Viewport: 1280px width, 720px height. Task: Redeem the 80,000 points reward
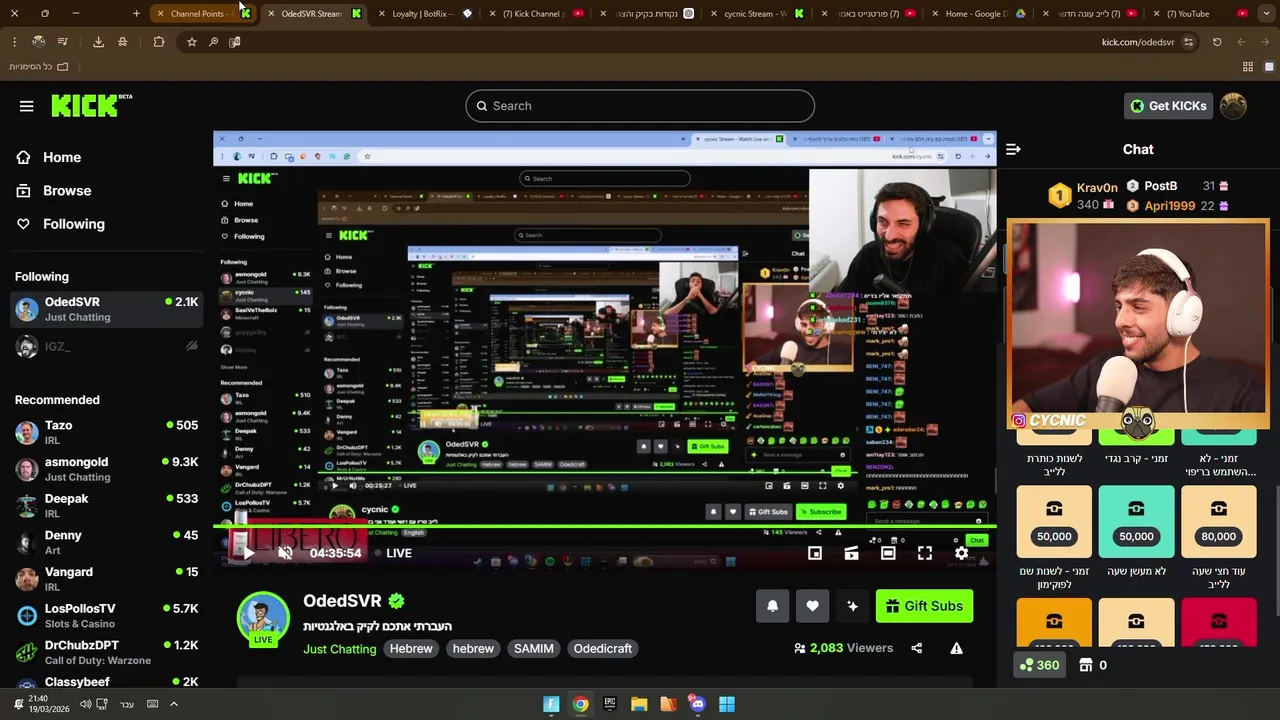click(1218, 521)
